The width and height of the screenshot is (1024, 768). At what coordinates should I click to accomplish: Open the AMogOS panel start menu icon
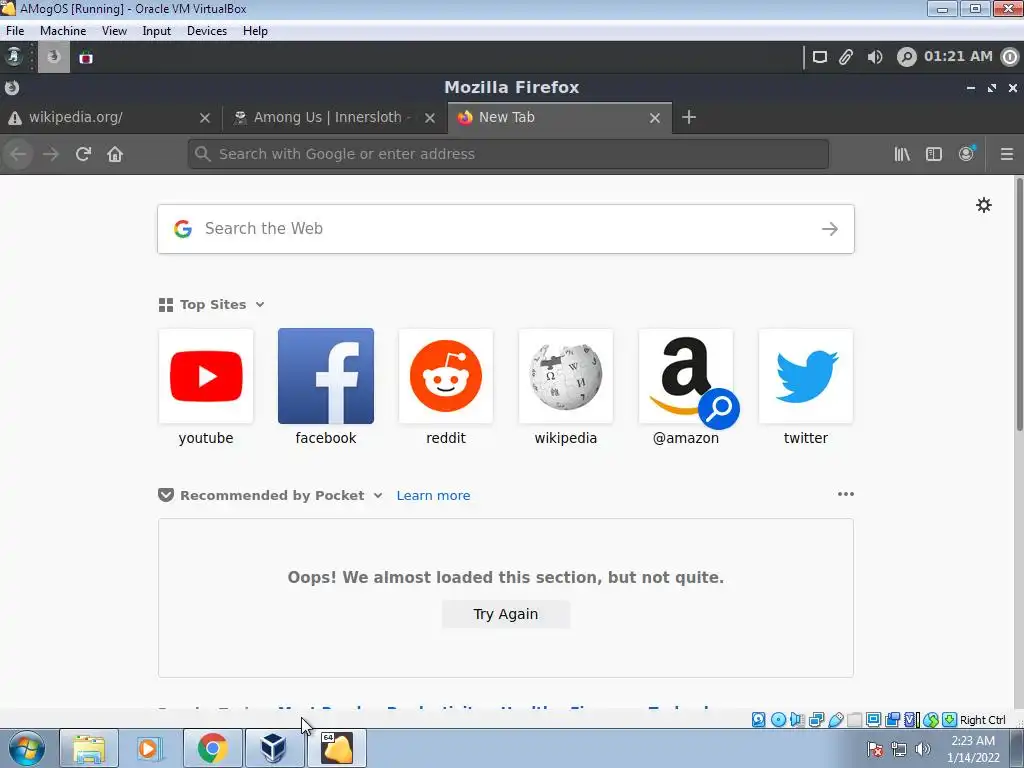click(14, 57)
